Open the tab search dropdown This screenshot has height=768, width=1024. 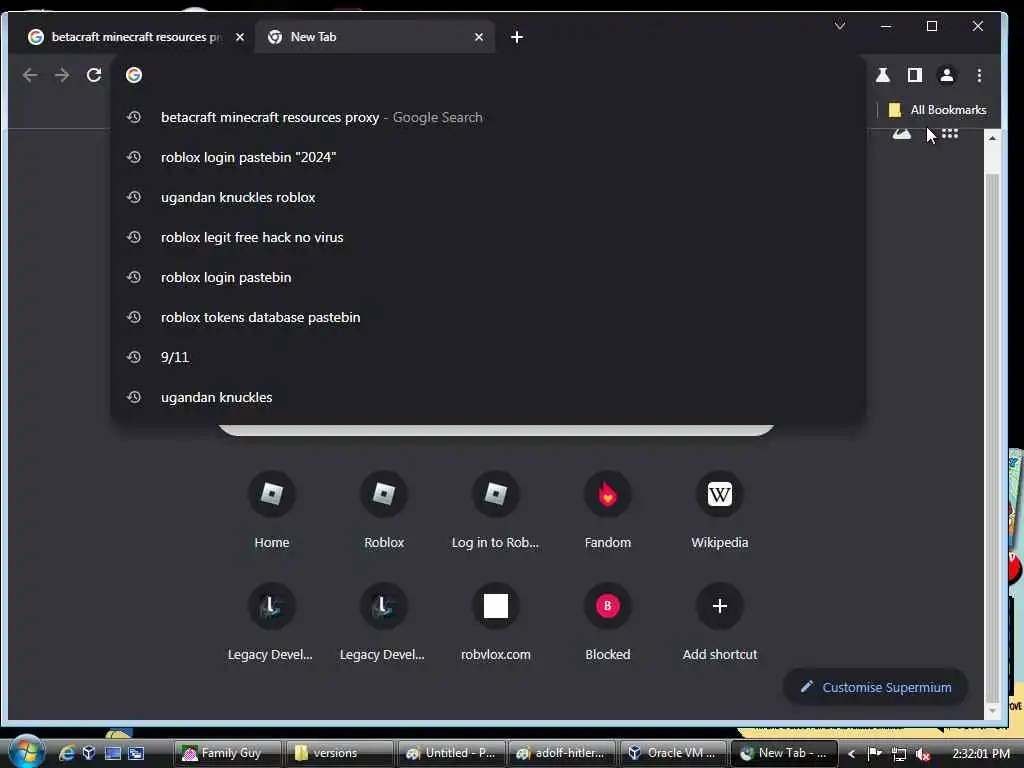840,26
